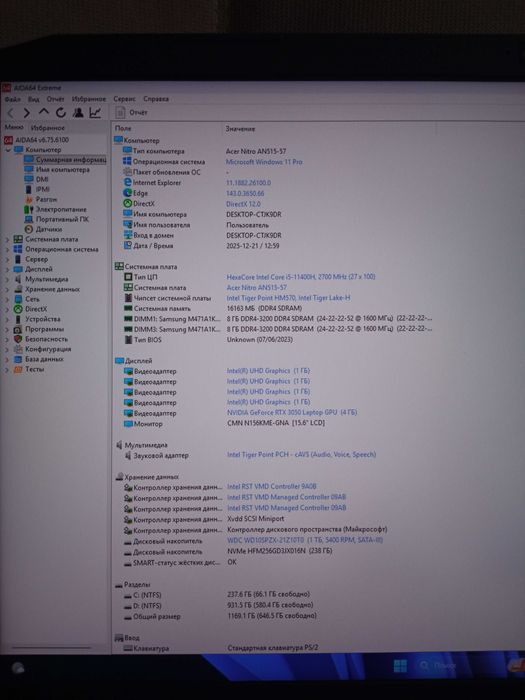Select Суммарная информация in the tree
This screenshot has height=700, width=525.
[65, 159]
